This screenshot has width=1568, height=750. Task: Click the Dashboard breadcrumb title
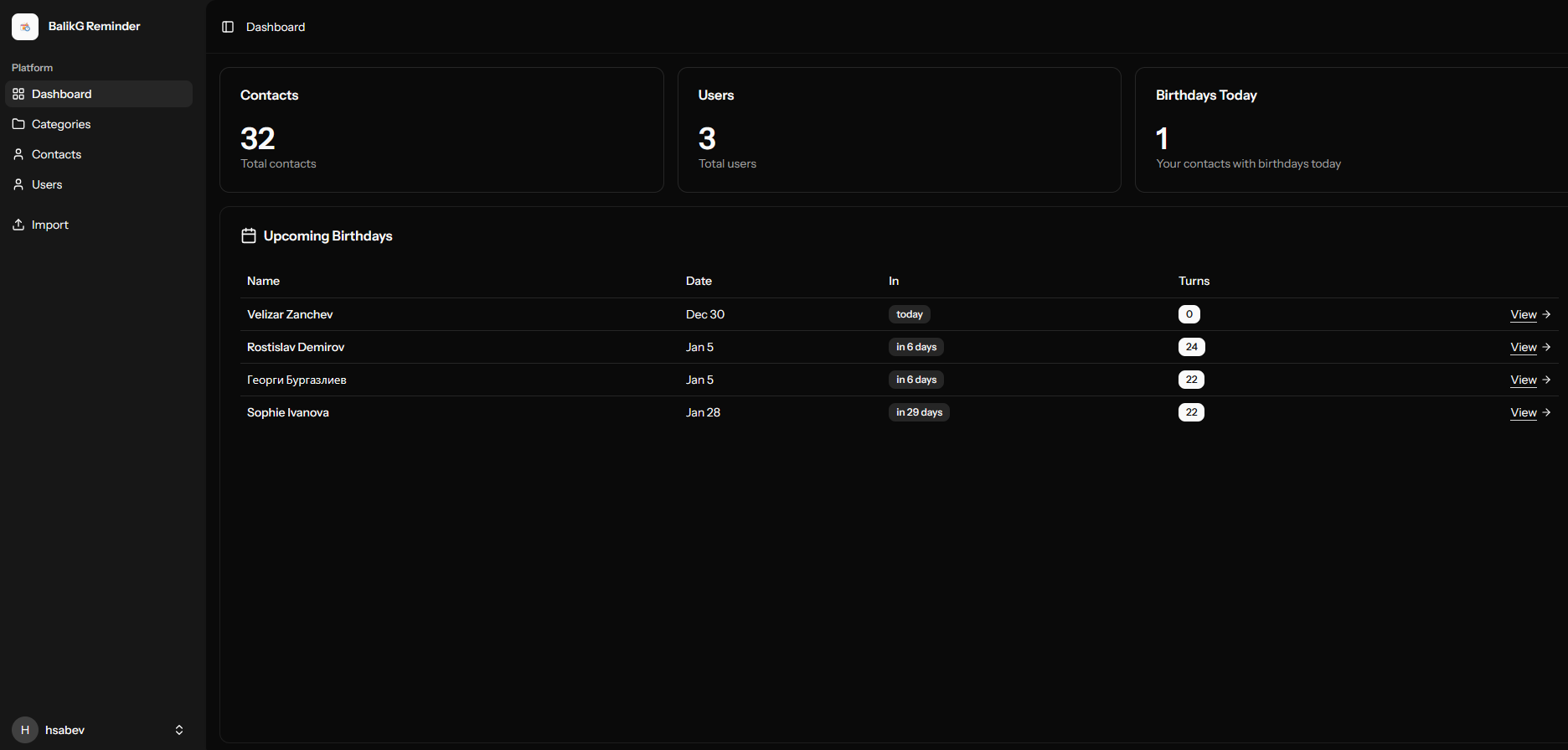276,27
